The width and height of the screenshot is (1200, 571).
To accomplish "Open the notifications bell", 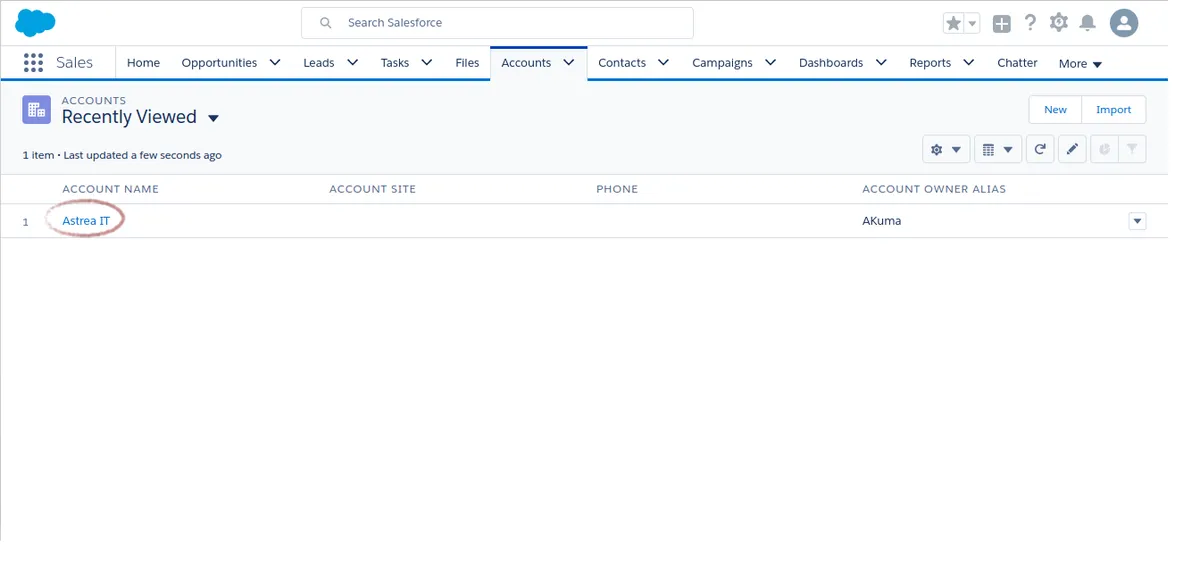I will tap(1088, 22).
